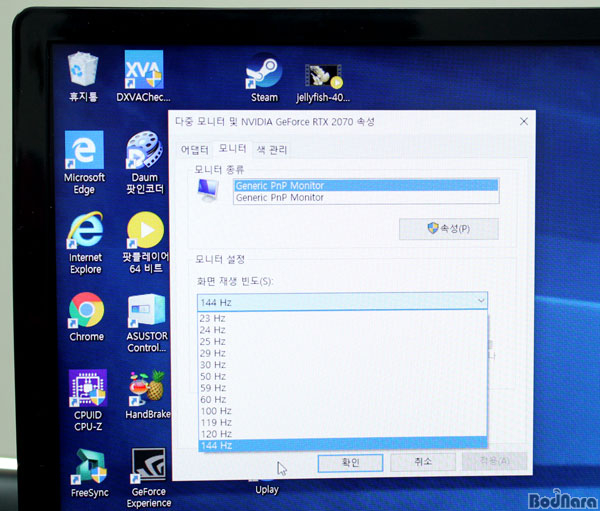Choose 25 Hz refresh rate
Screen dimensions: 600x511
click(x=342, y=341)
